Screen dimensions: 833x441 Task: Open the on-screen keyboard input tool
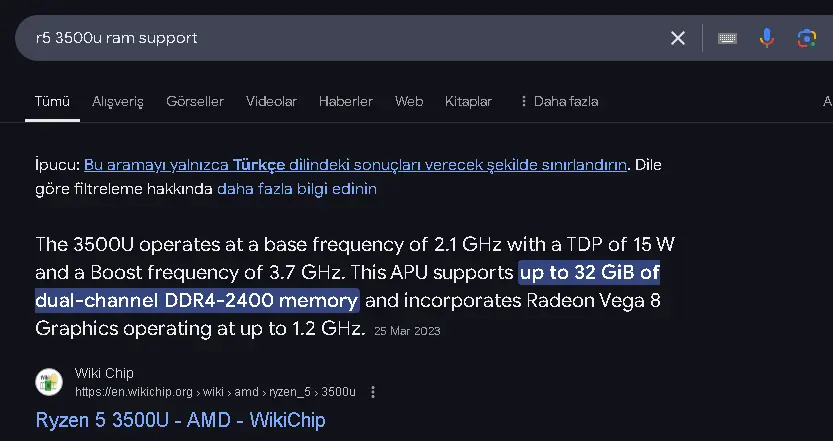(x=727, y=38)
